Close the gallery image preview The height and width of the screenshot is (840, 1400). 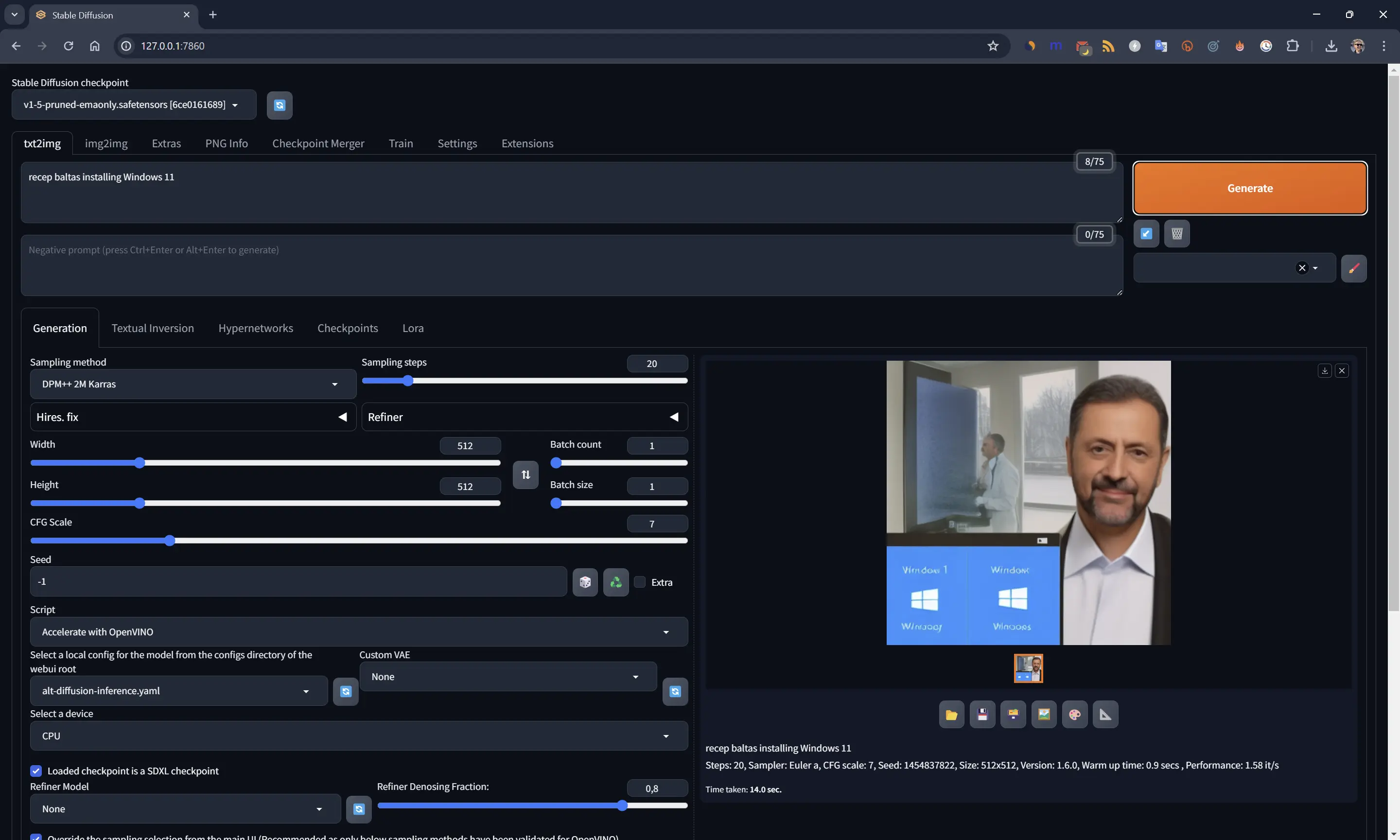(x=1342, y=371)
